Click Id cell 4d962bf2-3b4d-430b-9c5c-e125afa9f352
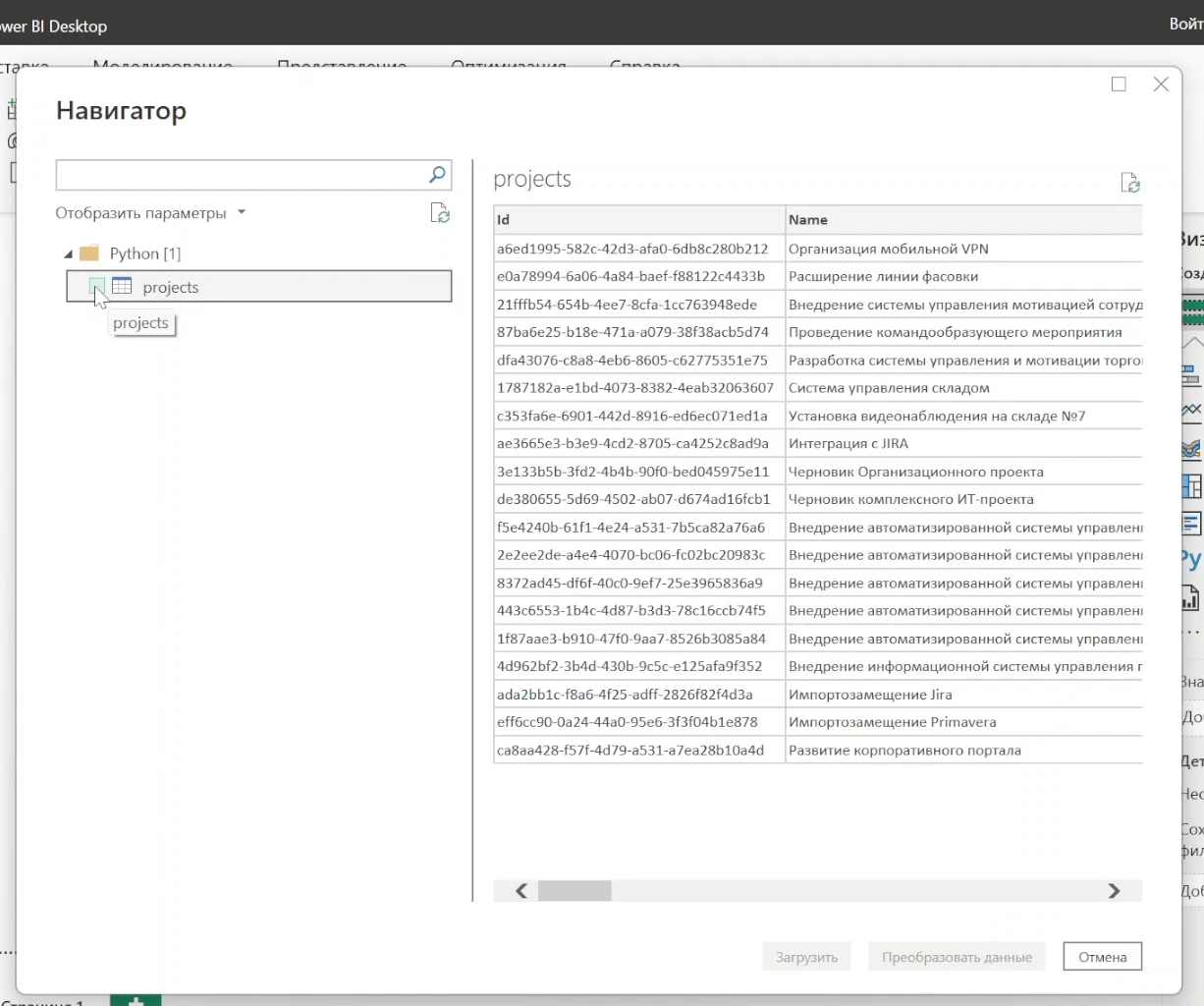This screenshot has width=1204, height=1006. (638, 666)
